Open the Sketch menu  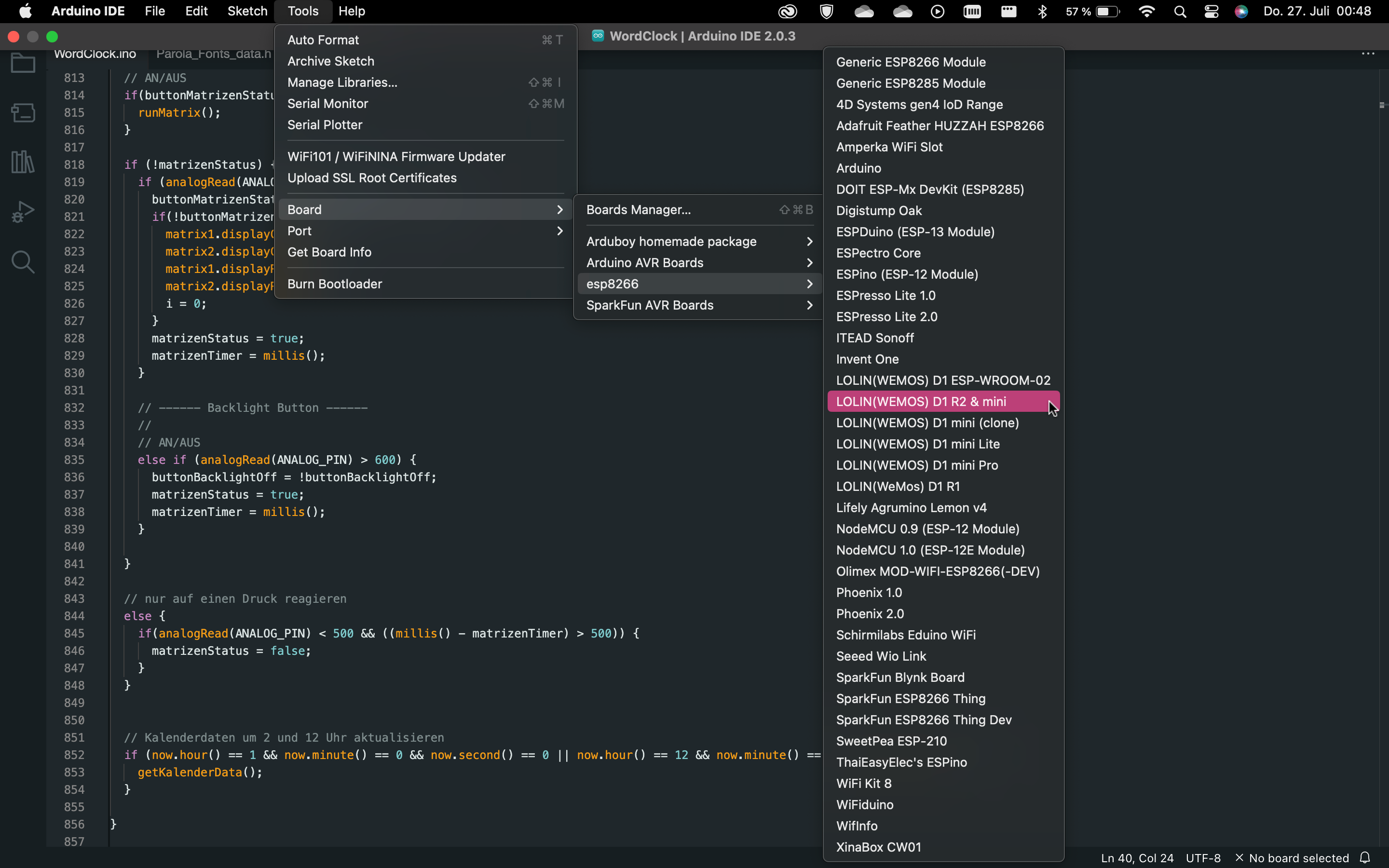(247, 11)
